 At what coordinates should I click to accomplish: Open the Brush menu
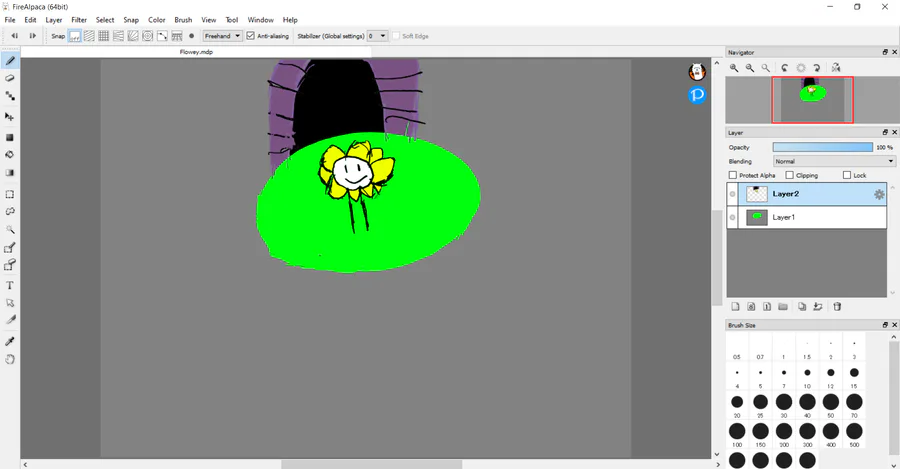(183, 20)
